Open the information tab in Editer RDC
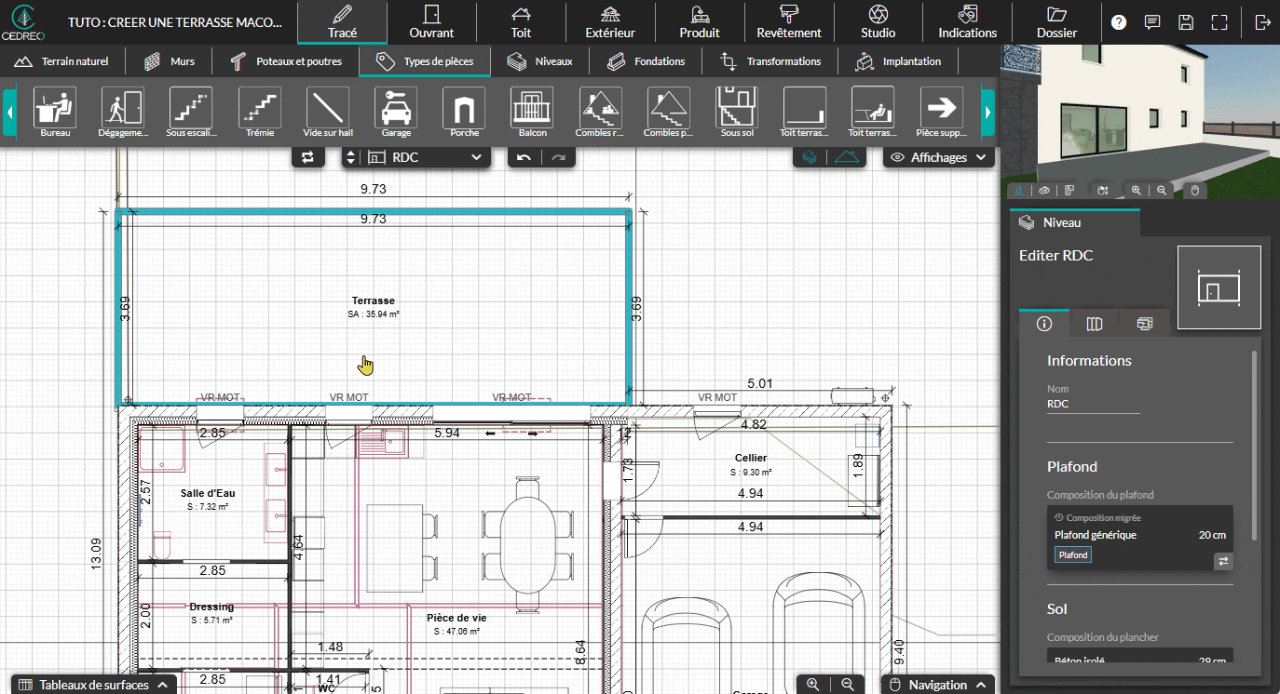Viewport: 1280px width, 694px height. click(x=1044, y=323)
